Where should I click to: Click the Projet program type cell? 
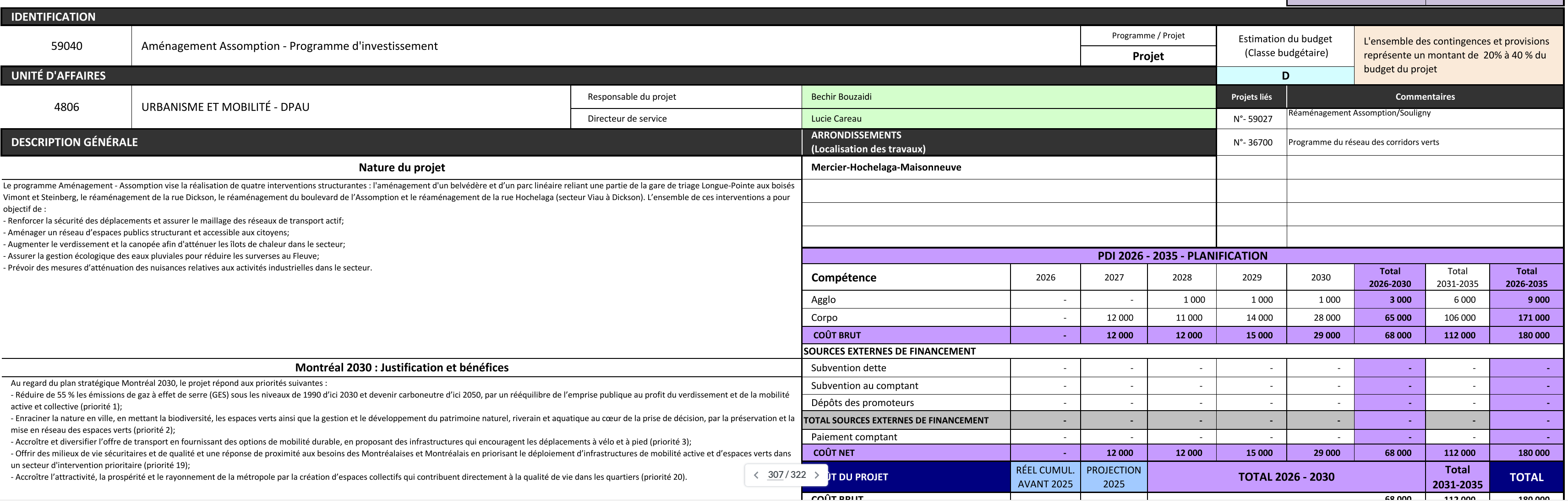click(1147, 56)
